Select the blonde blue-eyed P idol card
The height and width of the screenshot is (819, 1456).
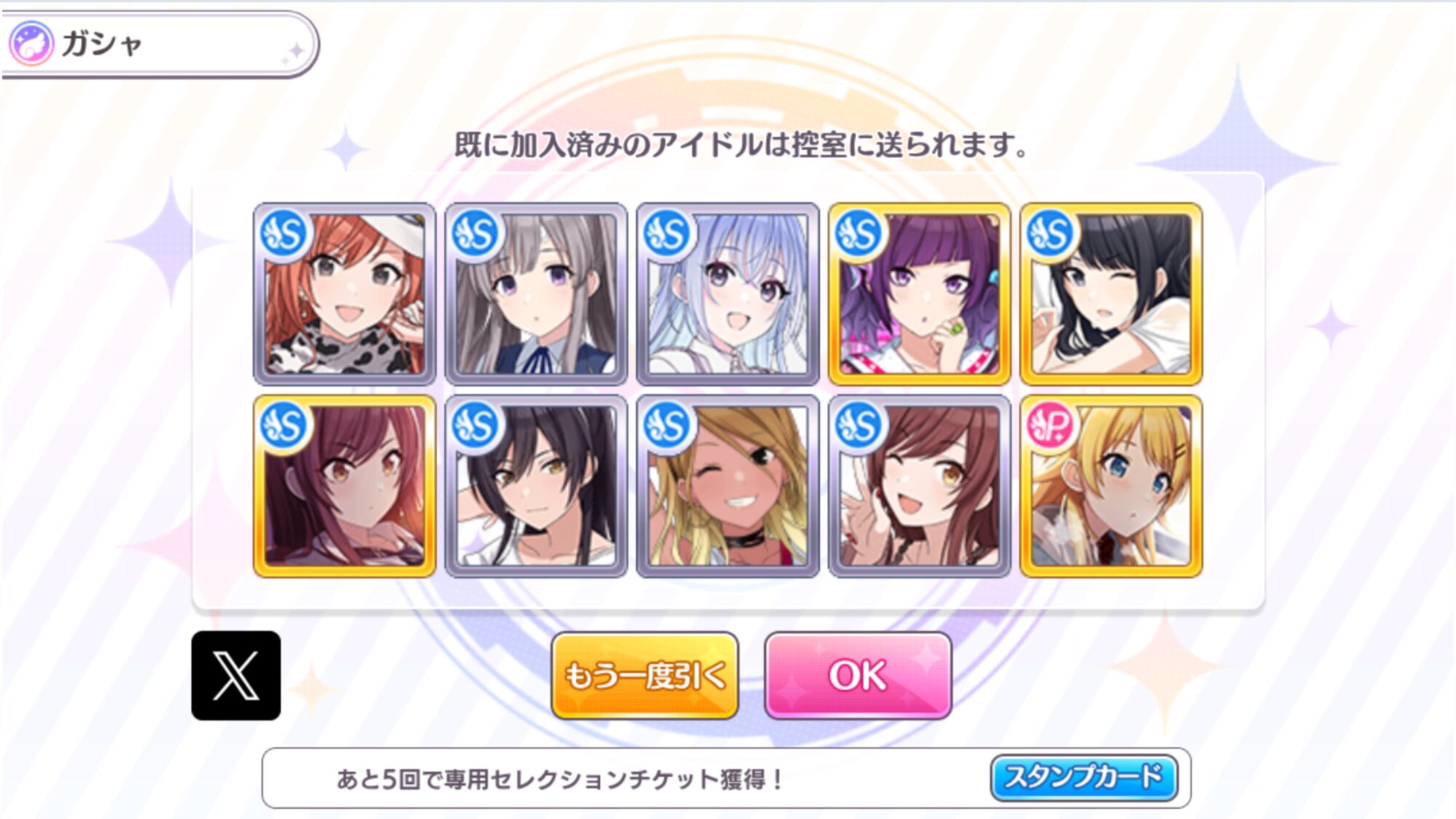[x=1111, y=486]
